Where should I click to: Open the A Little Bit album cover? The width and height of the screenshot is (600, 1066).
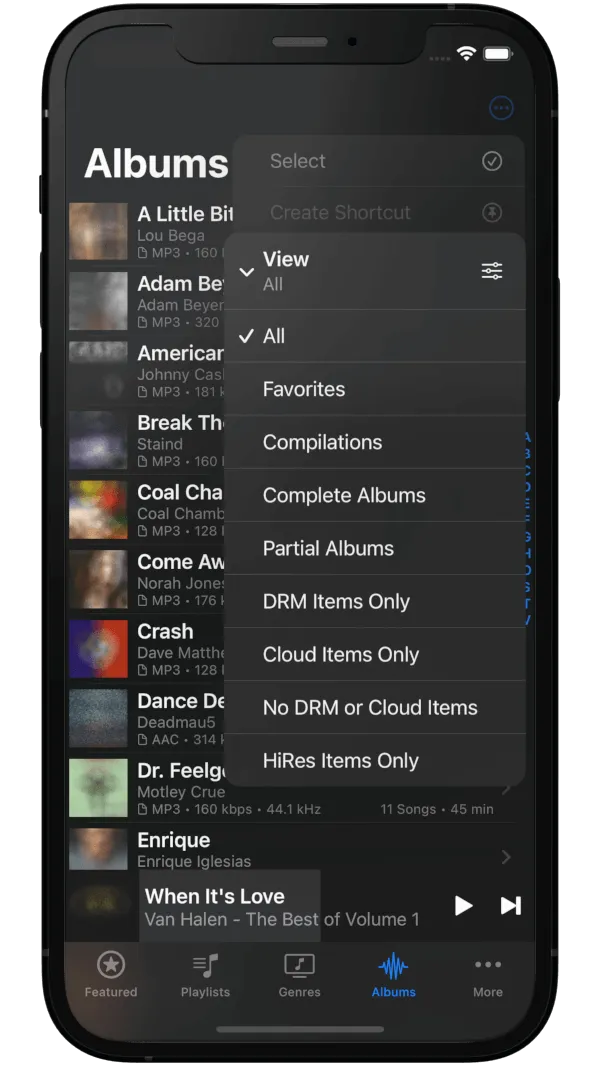coord(99,231)
